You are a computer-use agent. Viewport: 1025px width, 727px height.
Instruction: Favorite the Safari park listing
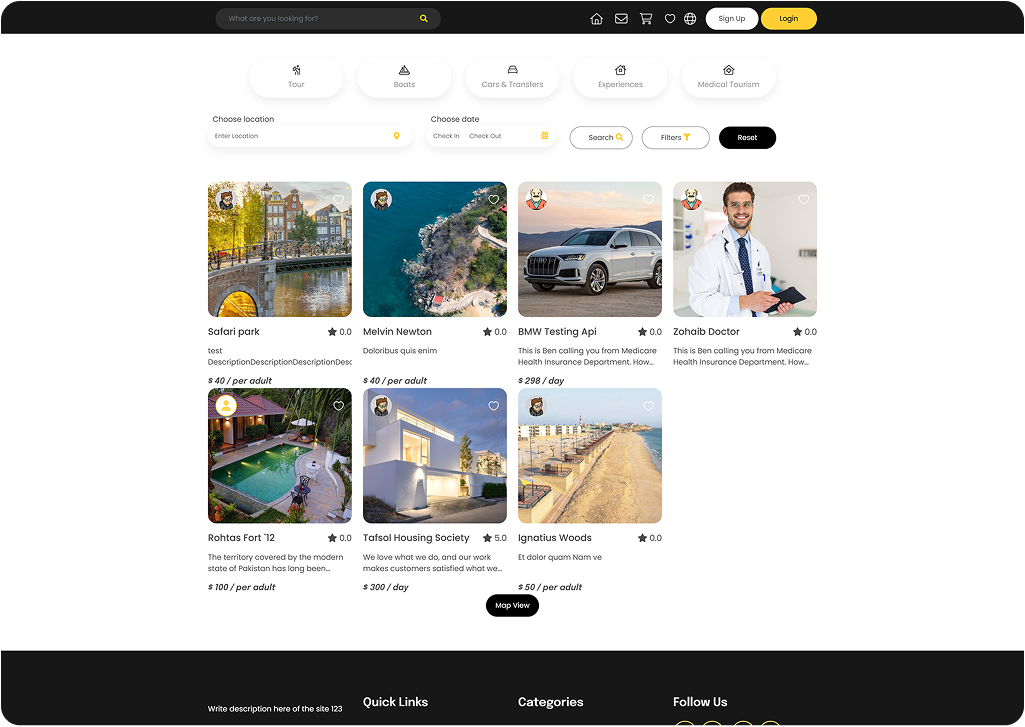click(x=339, y=200)
